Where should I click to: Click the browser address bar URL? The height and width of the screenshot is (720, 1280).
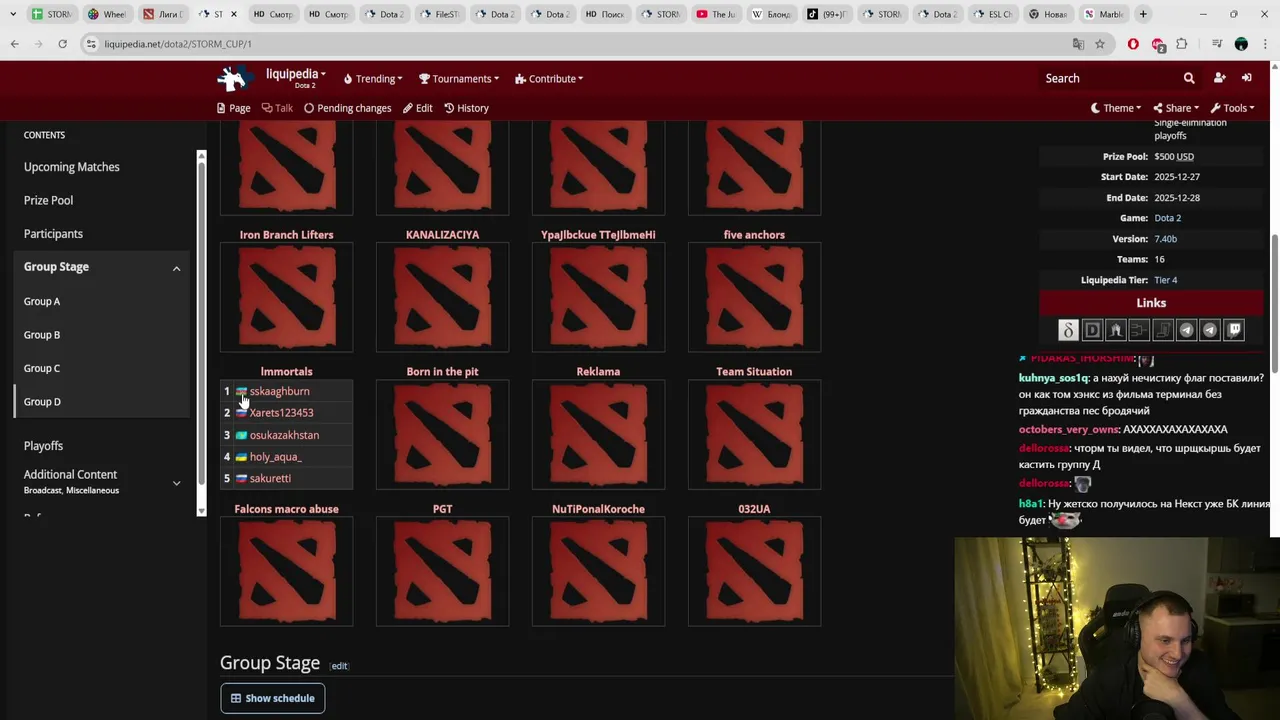click(x=178, y=44)
